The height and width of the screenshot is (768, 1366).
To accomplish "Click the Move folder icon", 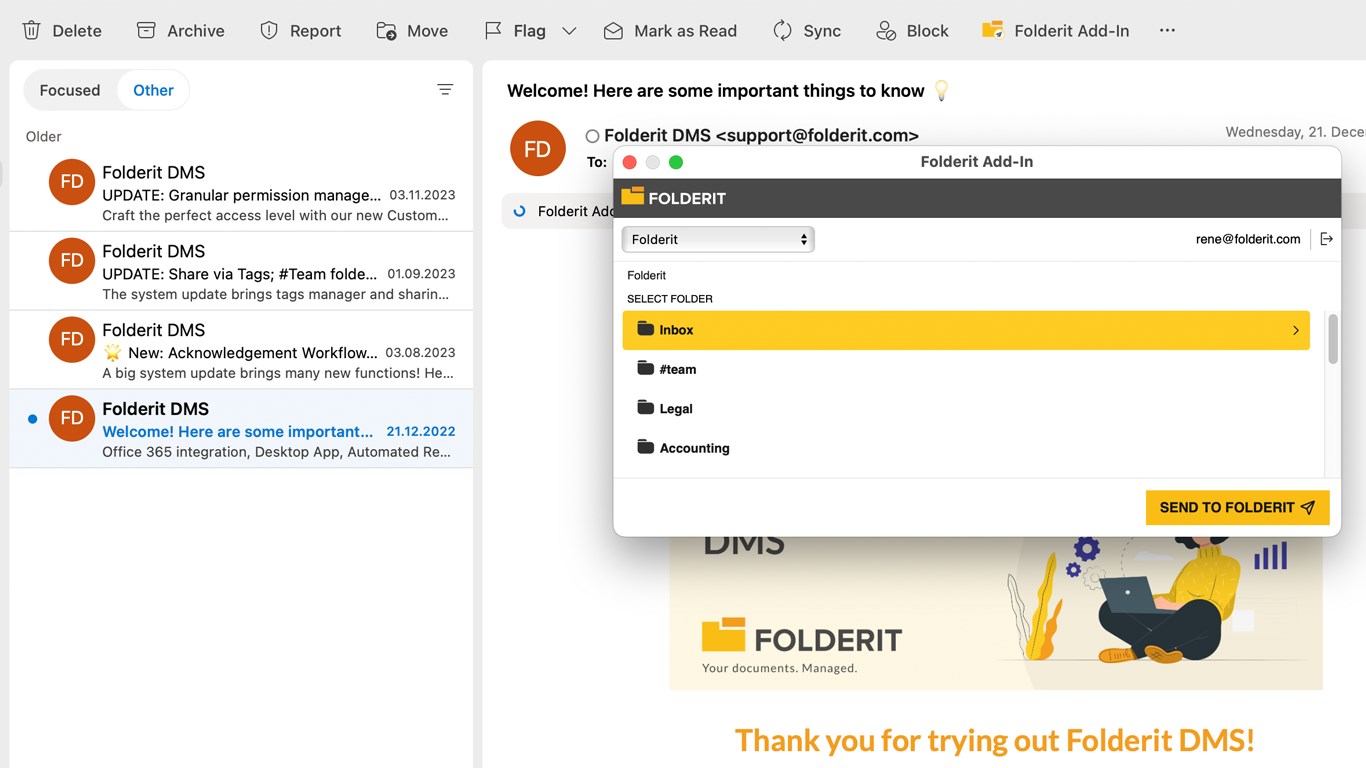I will [386, 31].
